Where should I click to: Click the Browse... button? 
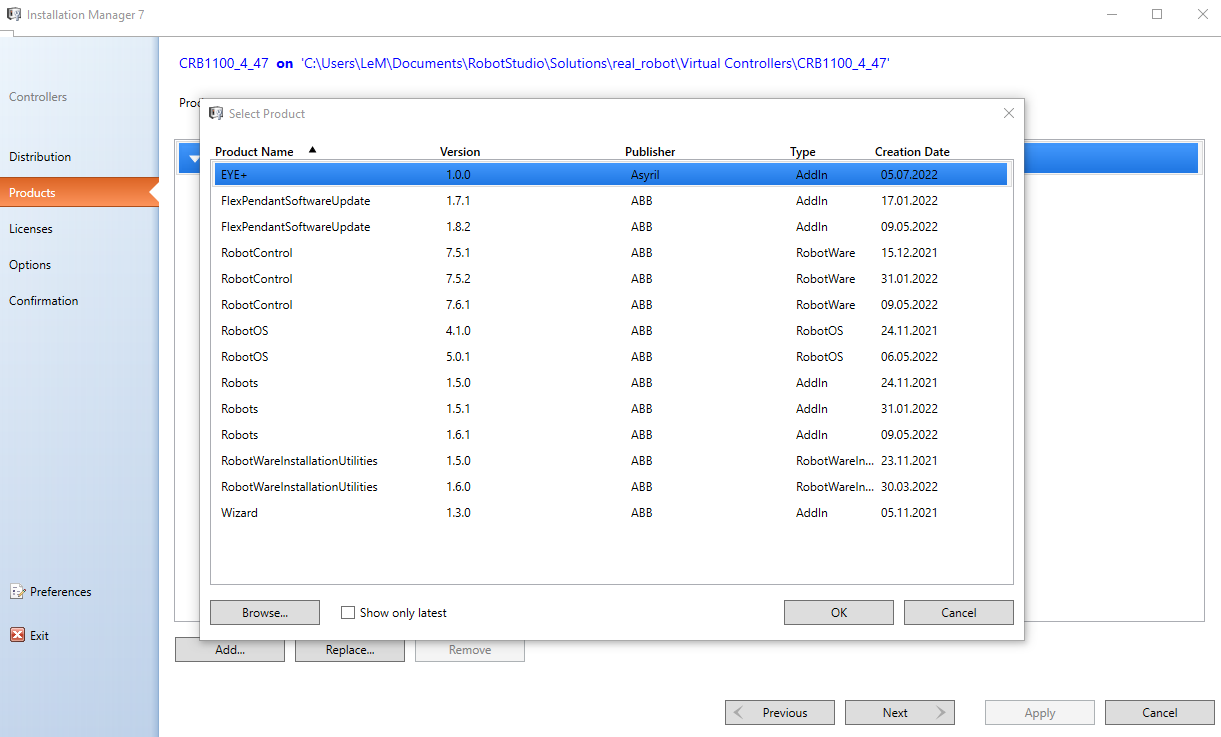265,613
